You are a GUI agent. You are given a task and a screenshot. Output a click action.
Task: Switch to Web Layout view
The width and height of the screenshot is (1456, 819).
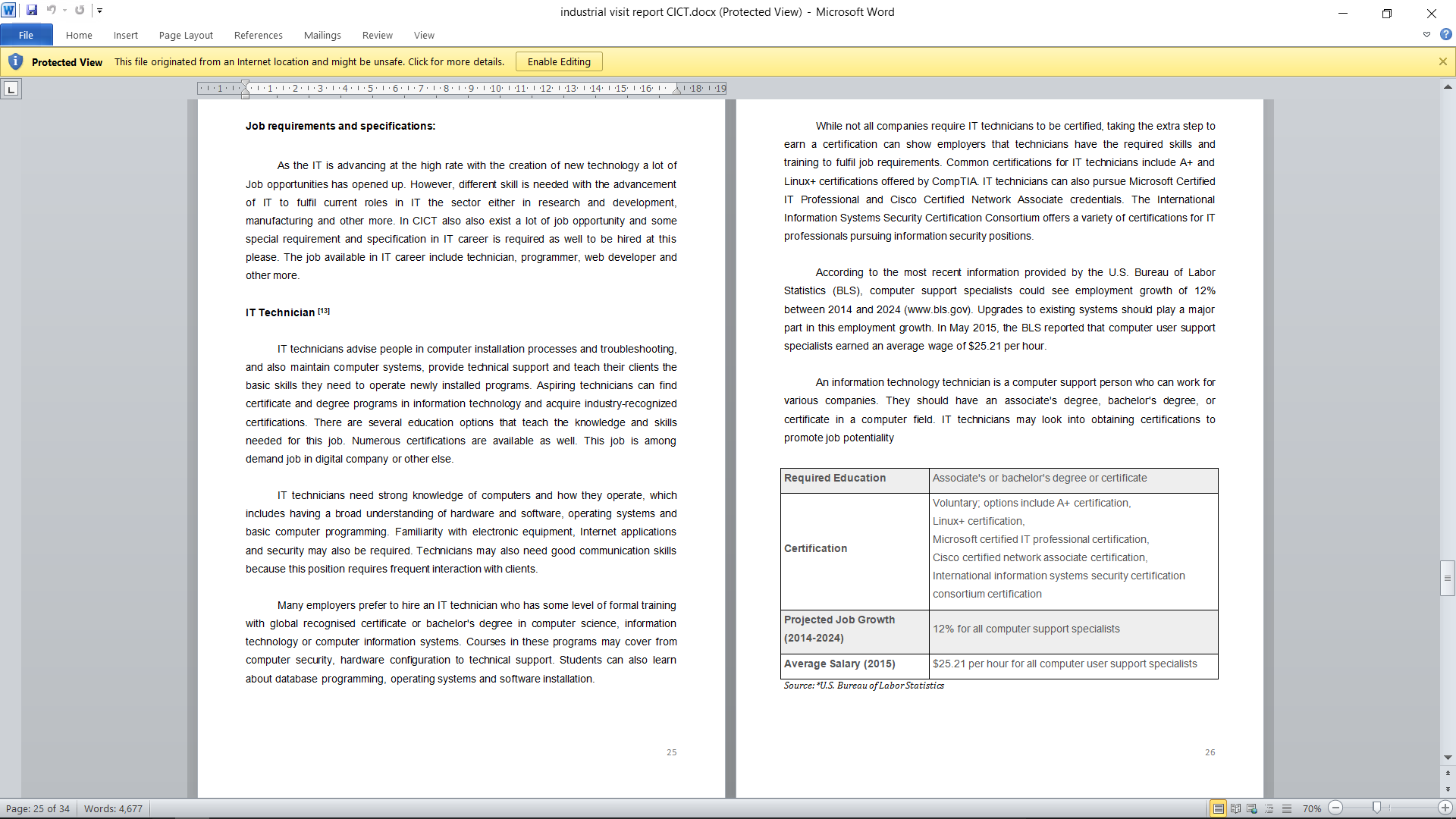(1252, 808)
